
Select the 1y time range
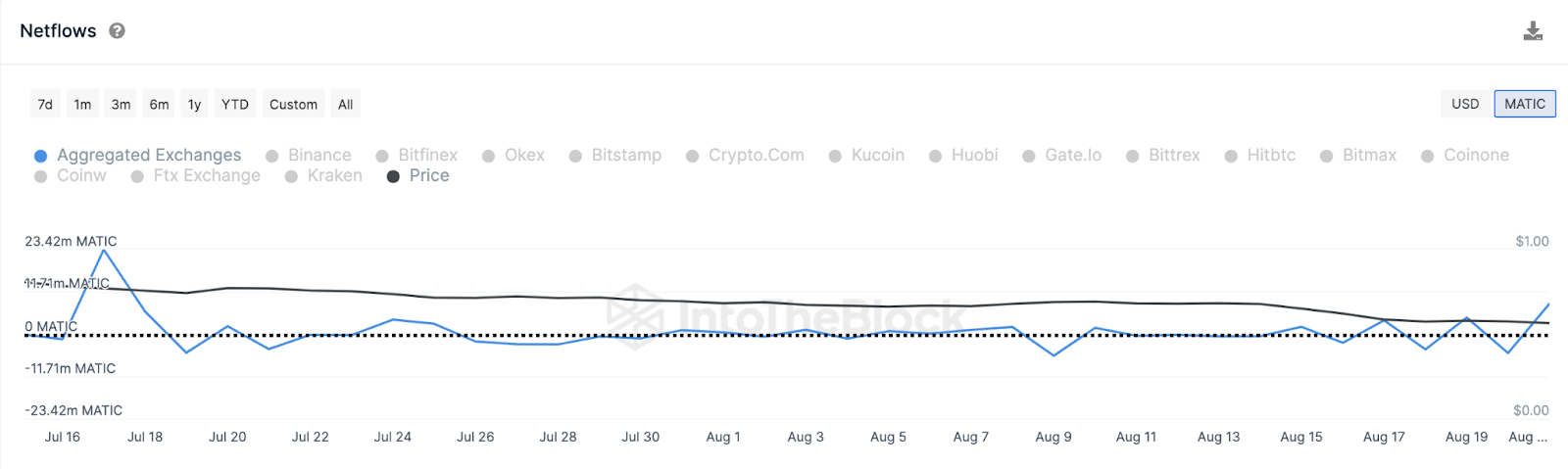(x=194, y=105)
